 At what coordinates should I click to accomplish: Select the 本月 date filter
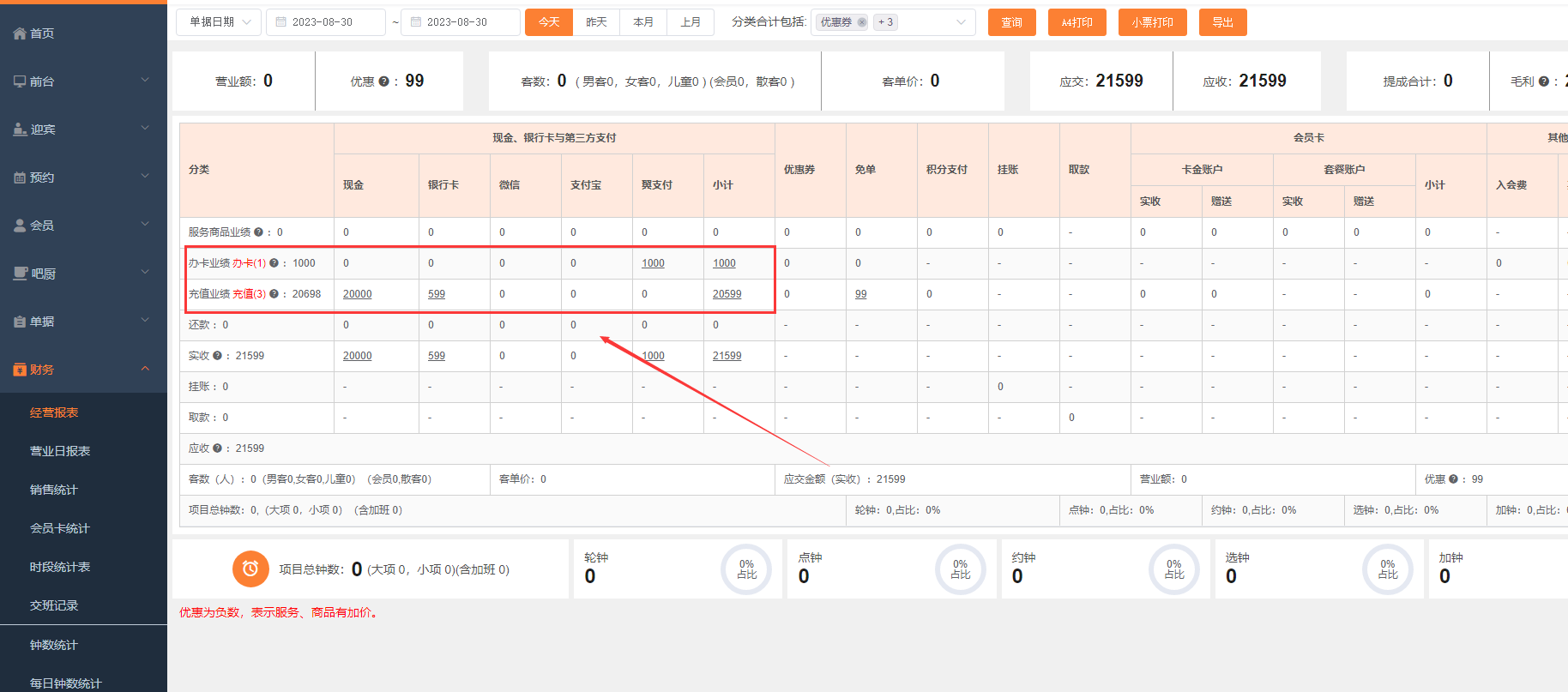[643, 22]
